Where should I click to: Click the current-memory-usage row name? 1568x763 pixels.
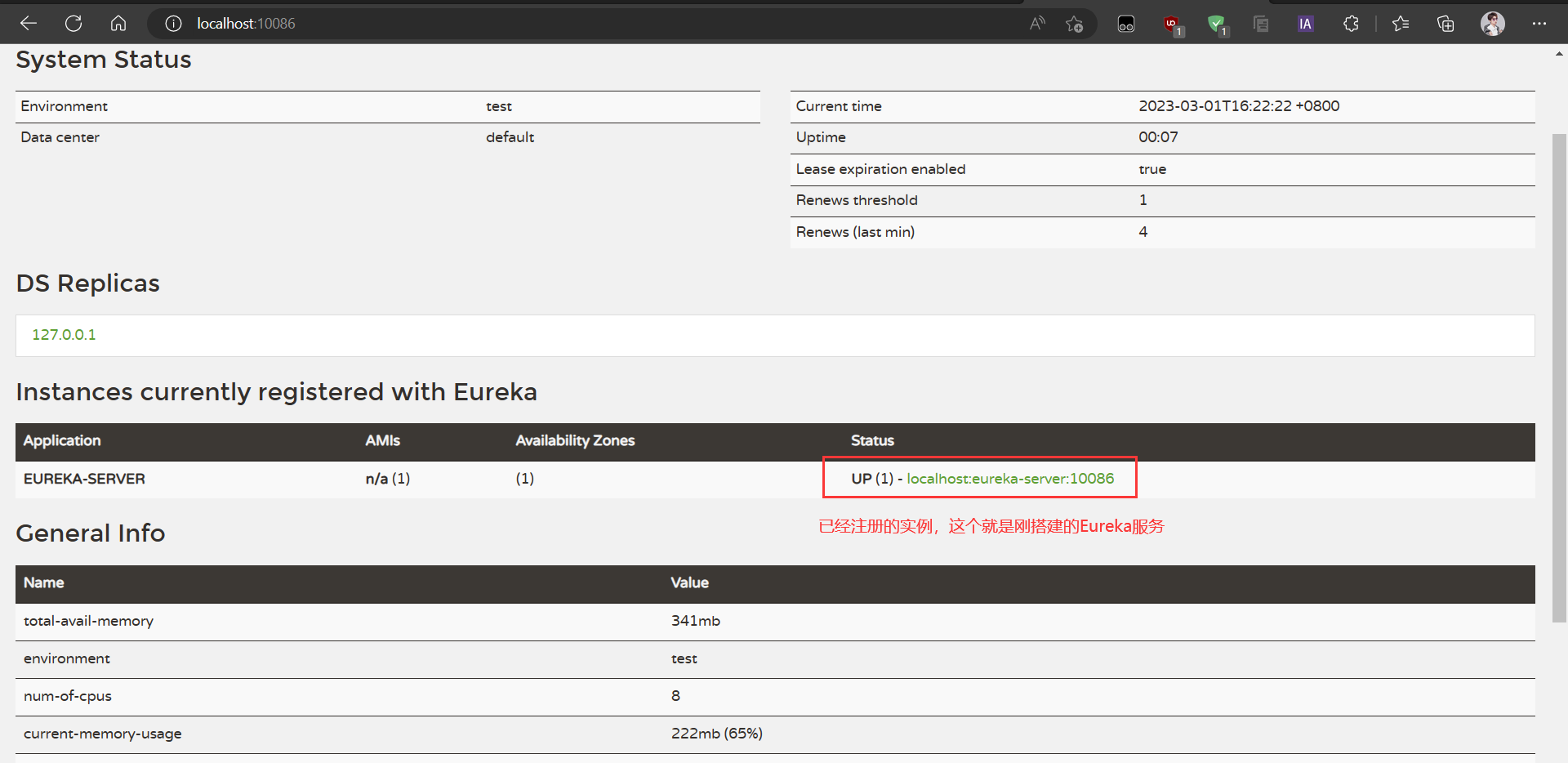(x=102, y=734)
